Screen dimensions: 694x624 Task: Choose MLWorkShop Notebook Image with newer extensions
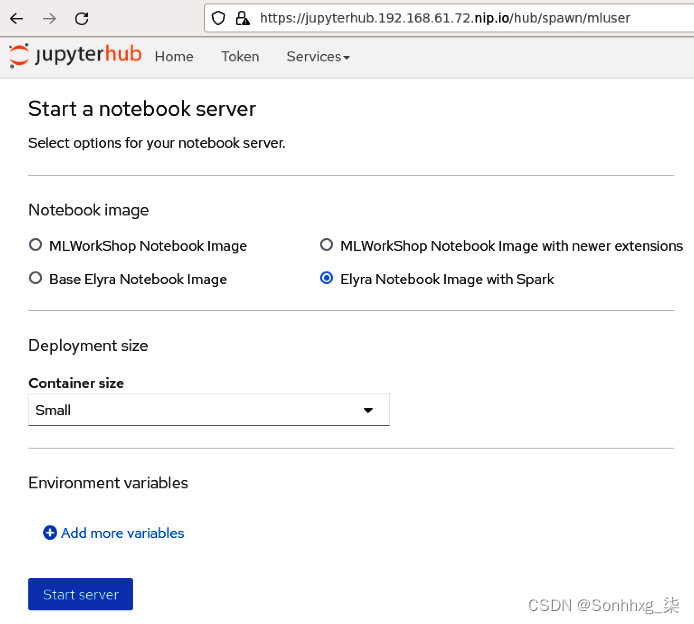point(326,245)
